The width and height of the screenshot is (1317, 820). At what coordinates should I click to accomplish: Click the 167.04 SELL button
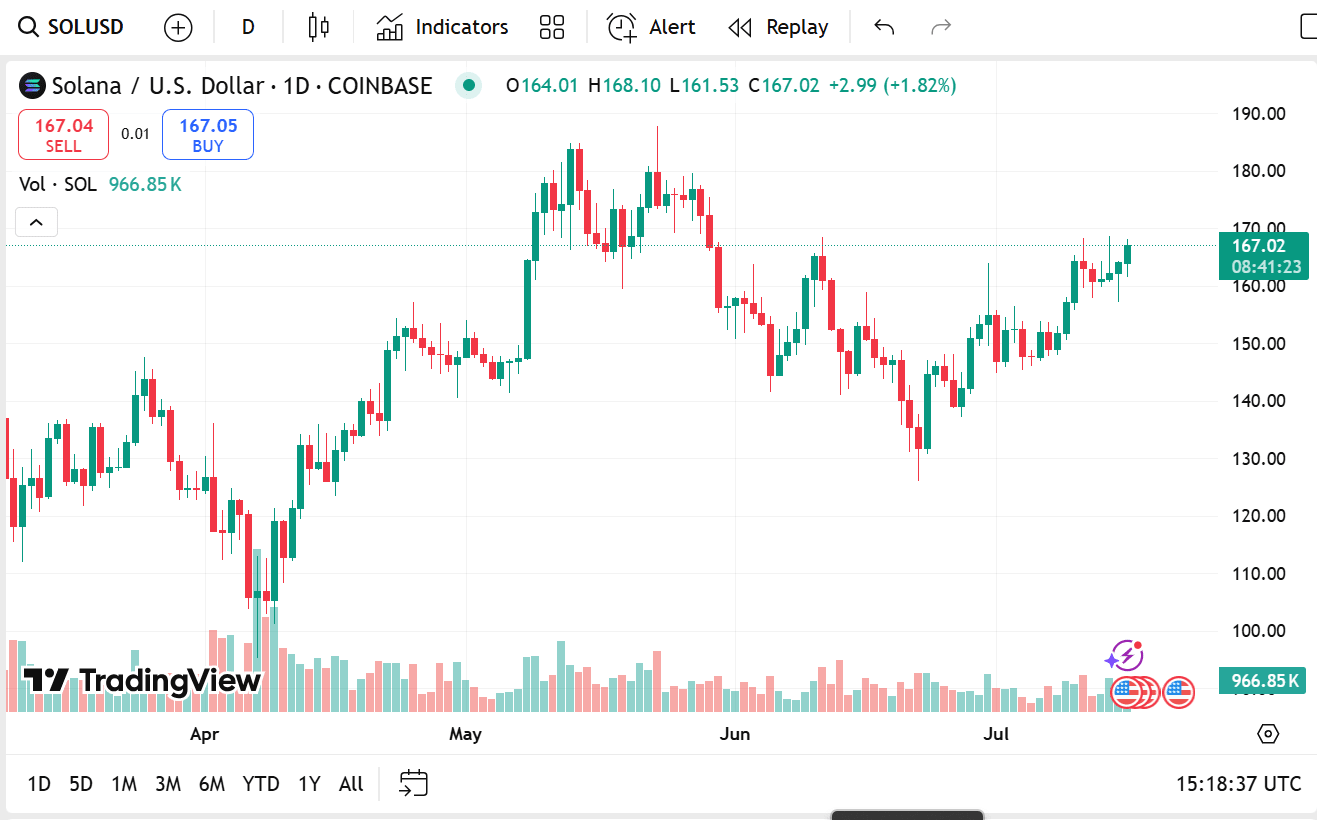point(63,135)
